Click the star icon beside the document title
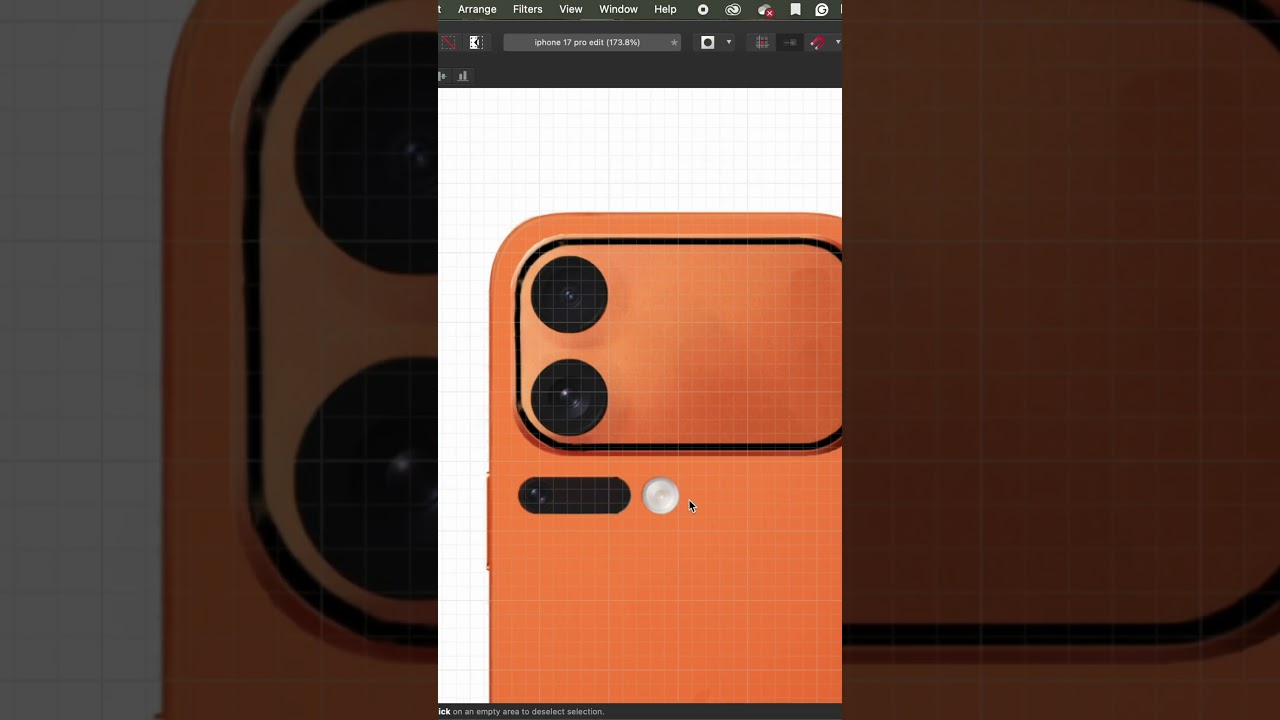The height and width of the screenshot is (720, 1280). pyautogui.click(x=674, y=42)
